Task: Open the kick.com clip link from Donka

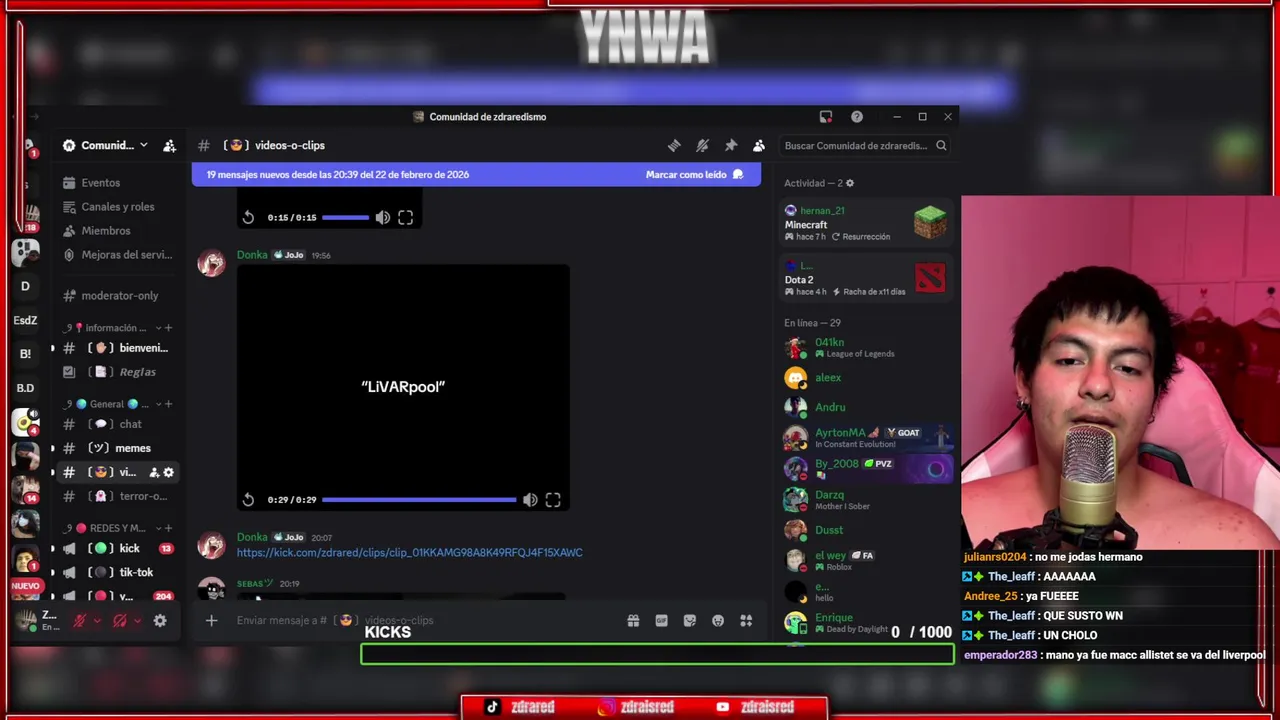Action: click(x=409, y=552)
